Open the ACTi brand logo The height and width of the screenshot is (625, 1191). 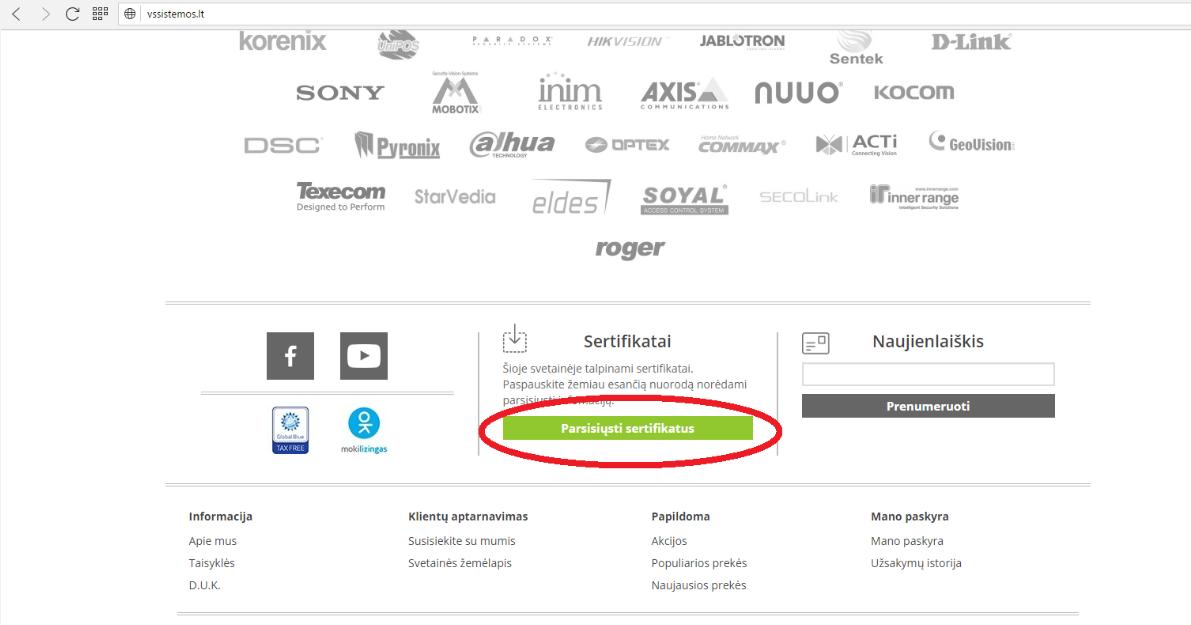(x=856, y=144)
